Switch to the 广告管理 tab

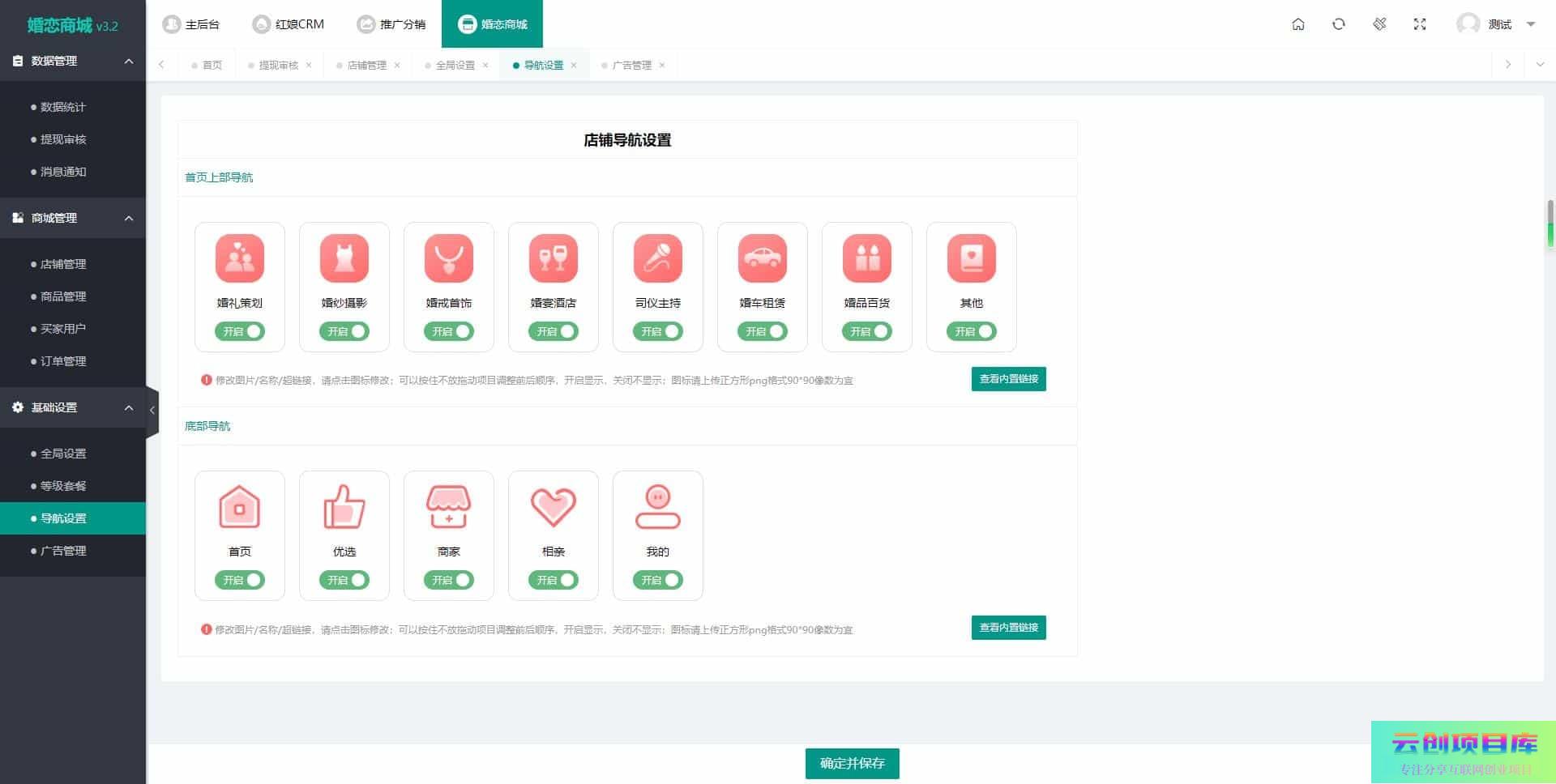631,65
